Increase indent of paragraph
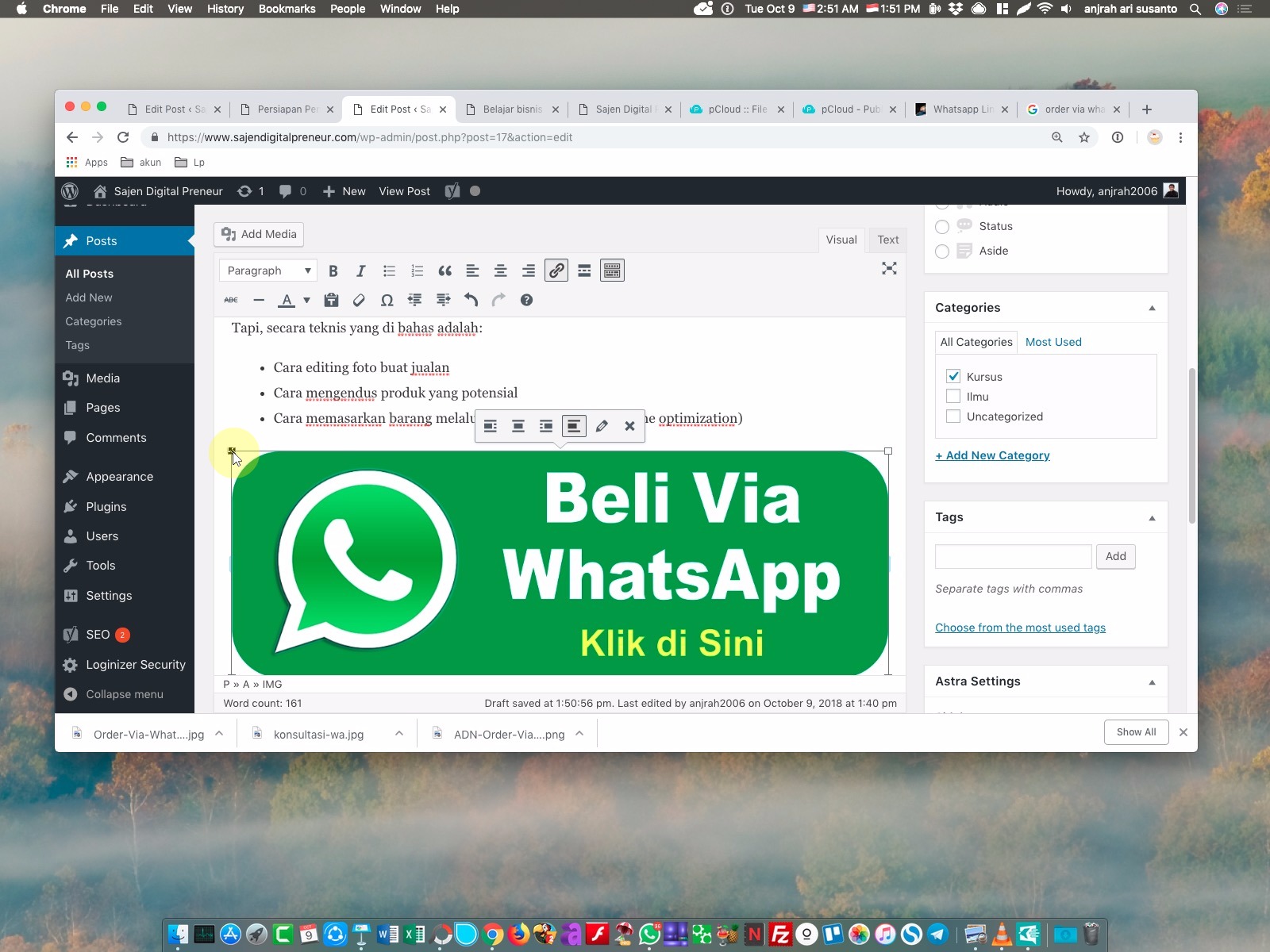 (x=443, y=300)
